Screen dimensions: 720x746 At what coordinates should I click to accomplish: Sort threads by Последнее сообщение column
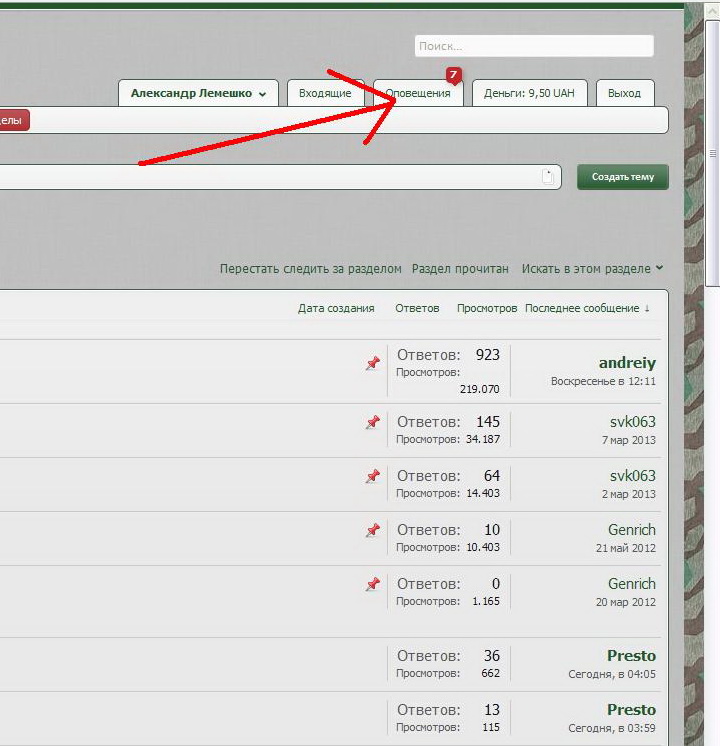coord(587,308)
